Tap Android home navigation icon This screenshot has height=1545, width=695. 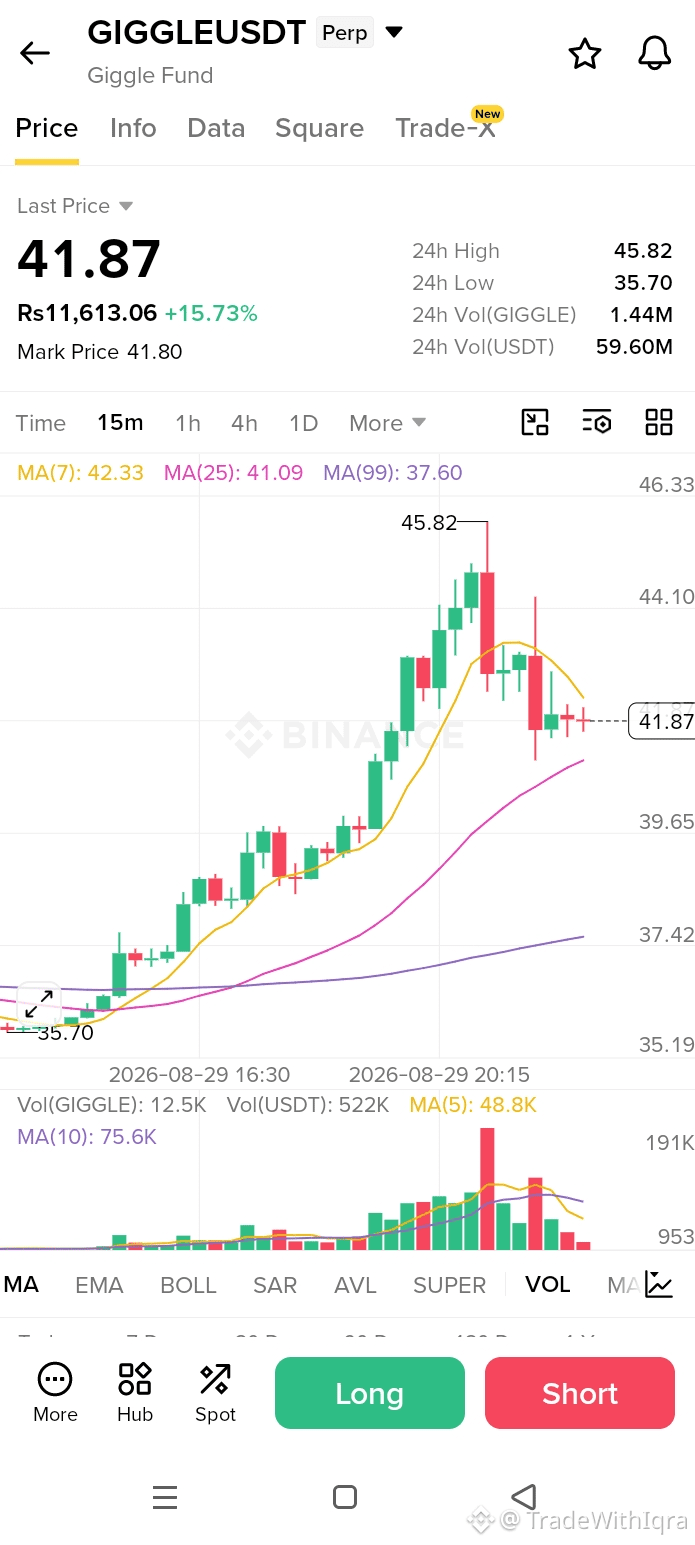(345, 1497)
